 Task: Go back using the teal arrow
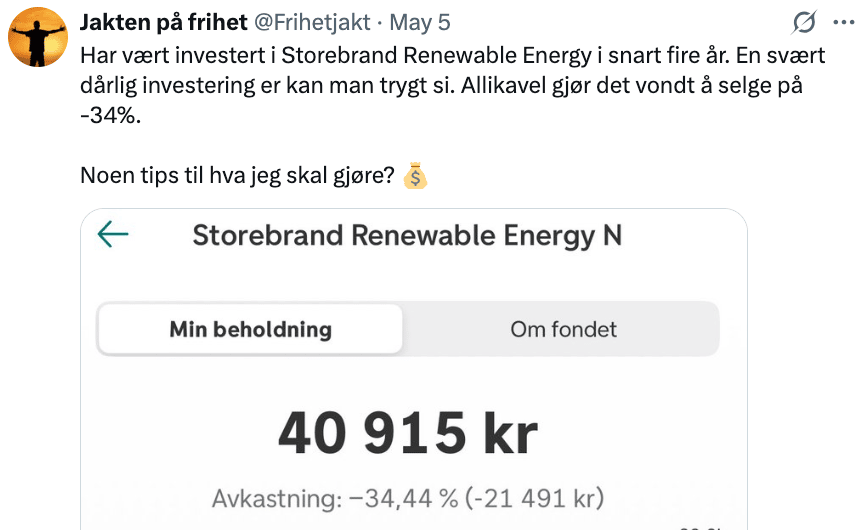tap(113, 234)
